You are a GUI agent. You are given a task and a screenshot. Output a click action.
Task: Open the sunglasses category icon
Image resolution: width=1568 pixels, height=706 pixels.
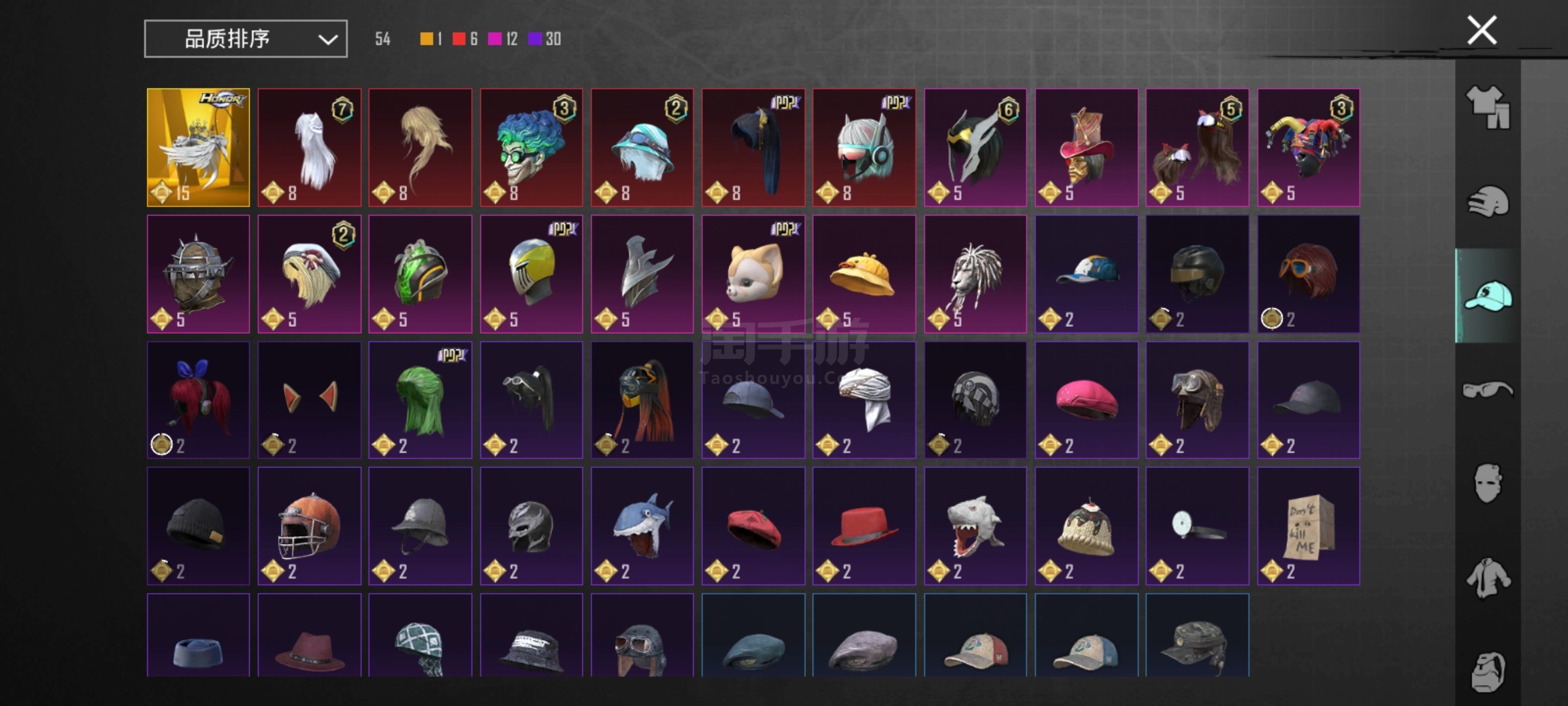click(1488, 390)
